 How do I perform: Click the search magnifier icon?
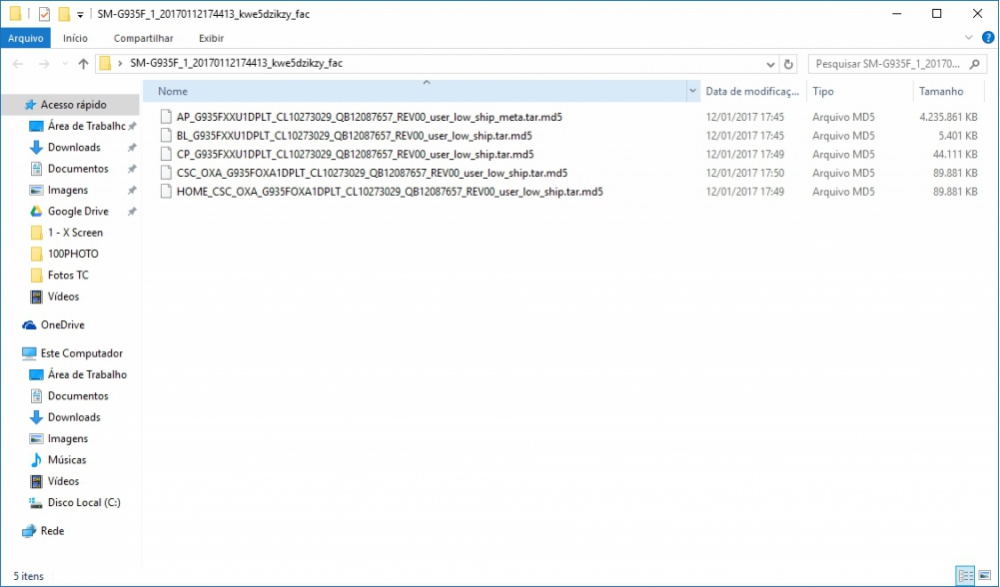977,64
